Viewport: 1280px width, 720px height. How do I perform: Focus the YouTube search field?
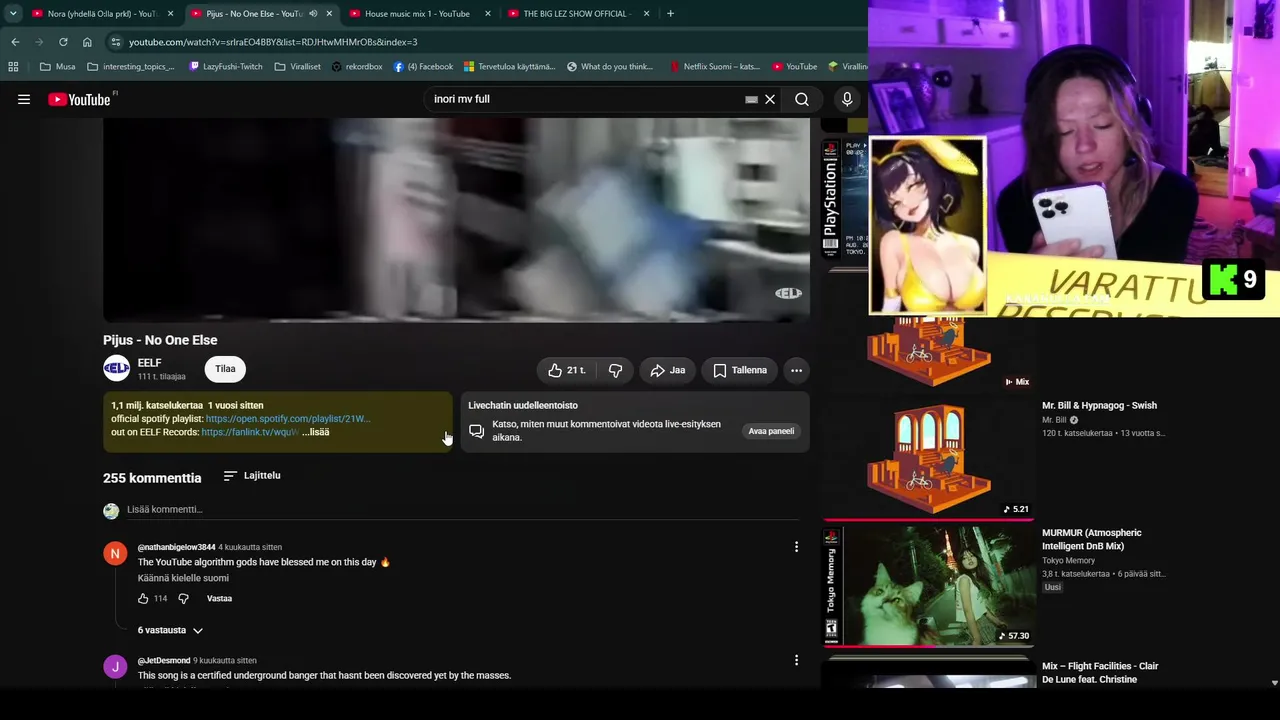pyautogui.click(x=585, y=99)
